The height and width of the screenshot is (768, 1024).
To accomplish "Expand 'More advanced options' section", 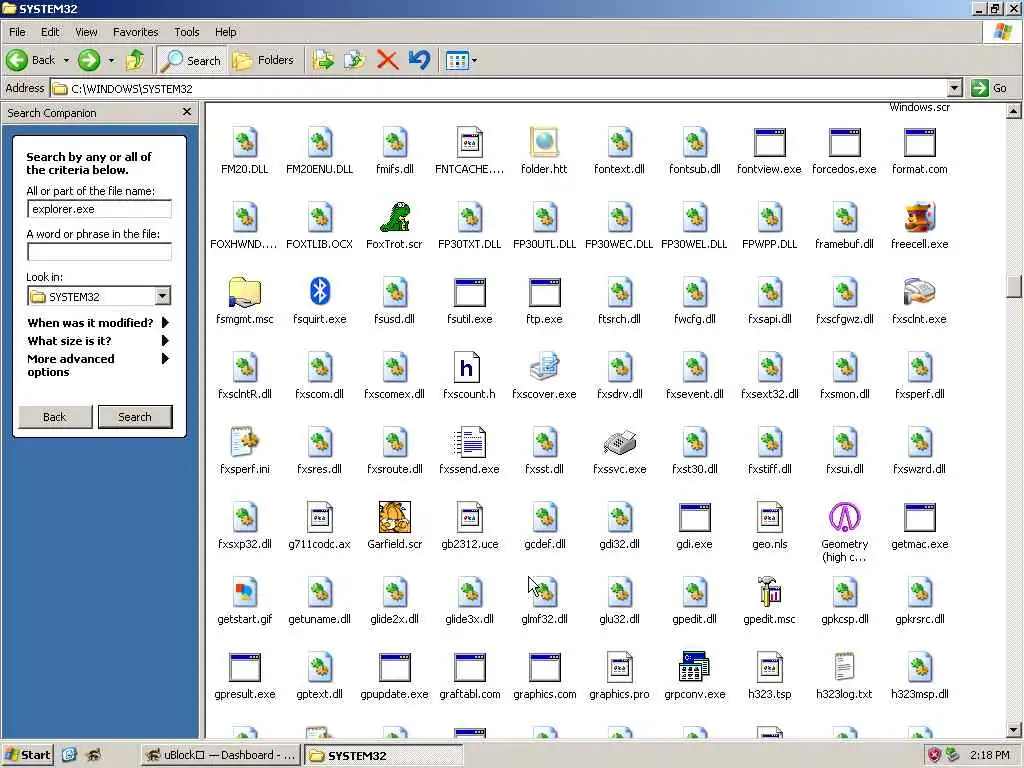I will pos(99,365).
